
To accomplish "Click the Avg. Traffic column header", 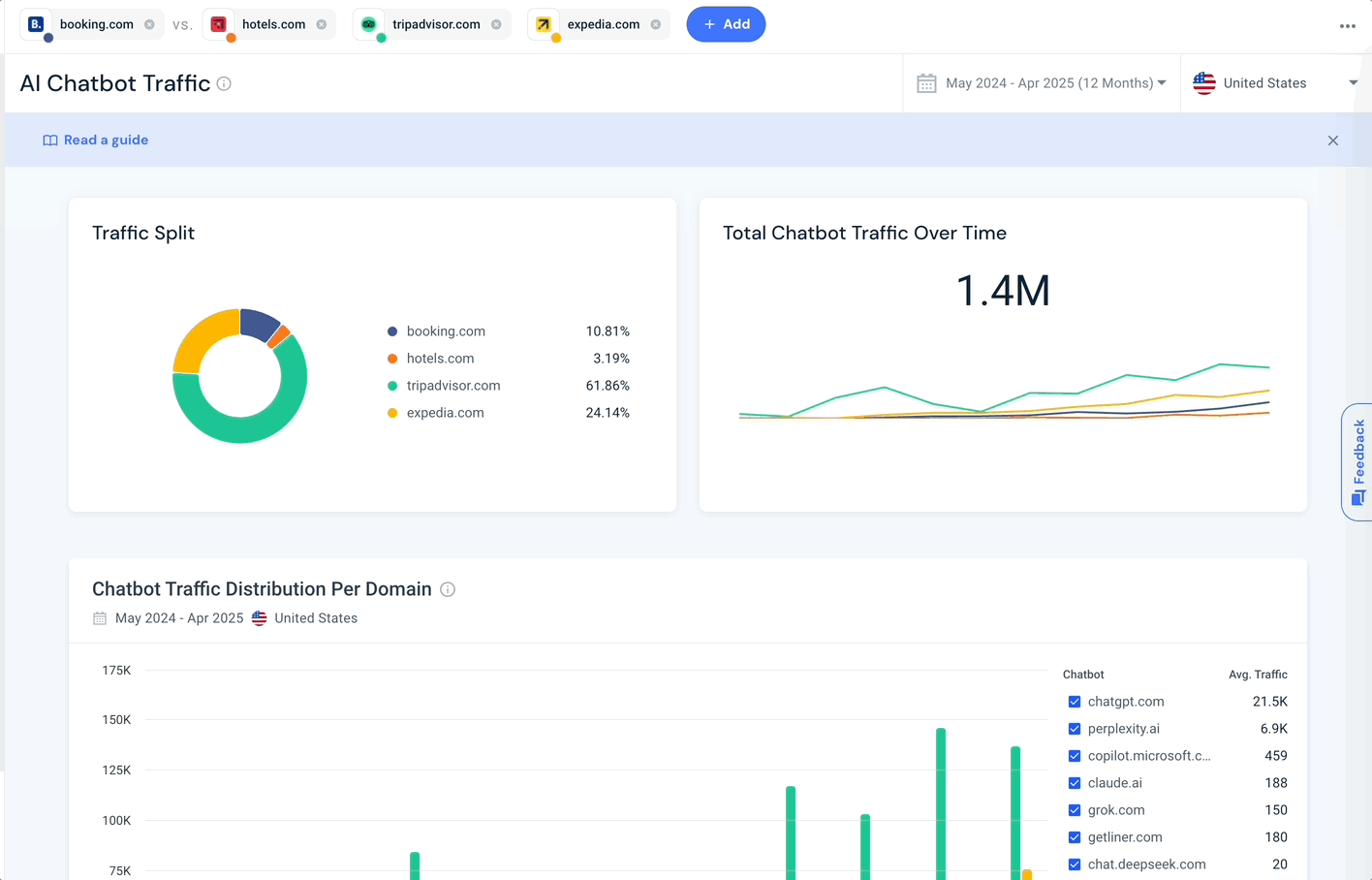I will point(1258,675).
